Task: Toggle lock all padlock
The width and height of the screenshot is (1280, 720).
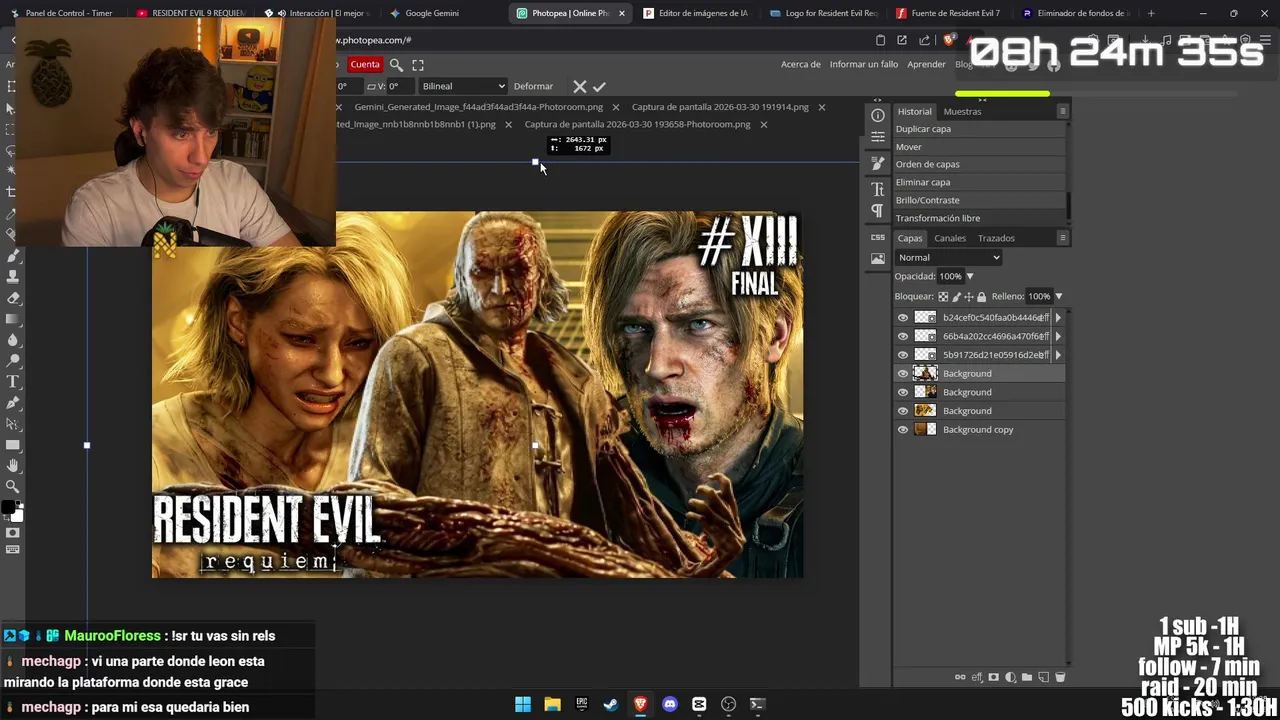Action: click(x=981, y=297)
